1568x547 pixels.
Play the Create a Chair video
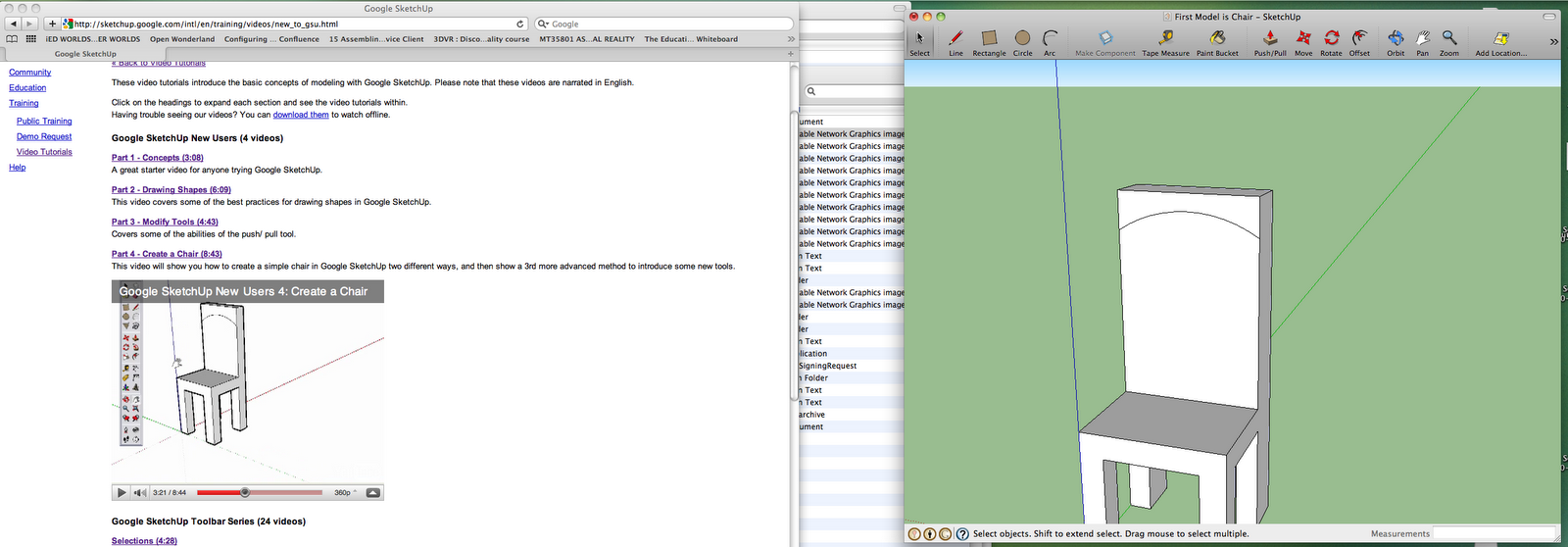[x=122, y=492]
